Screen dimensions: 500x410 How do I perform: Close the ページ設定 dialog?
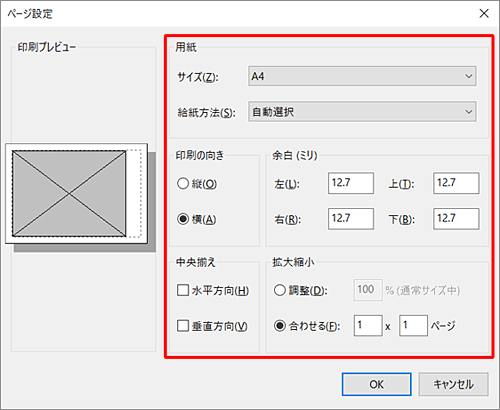[484, 13]
